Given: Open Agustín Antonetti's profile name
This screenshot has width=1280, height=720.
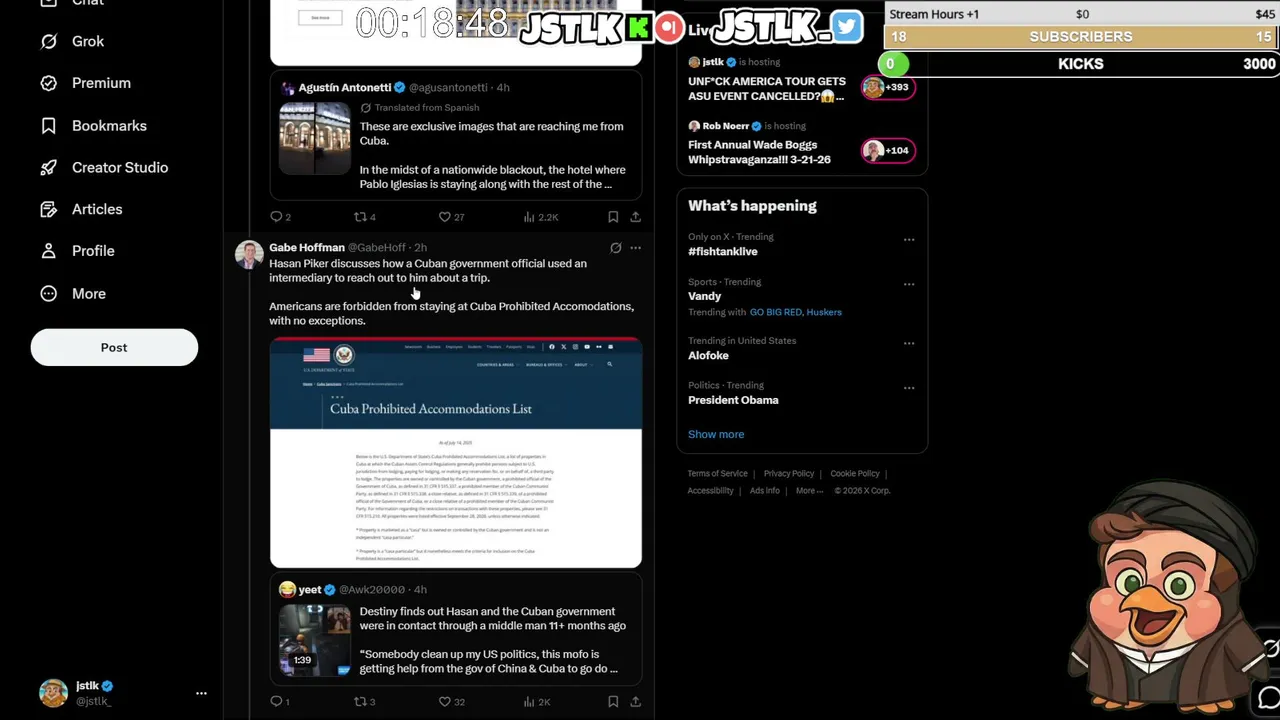Looking at the screenshot, I should pos(345,87).
